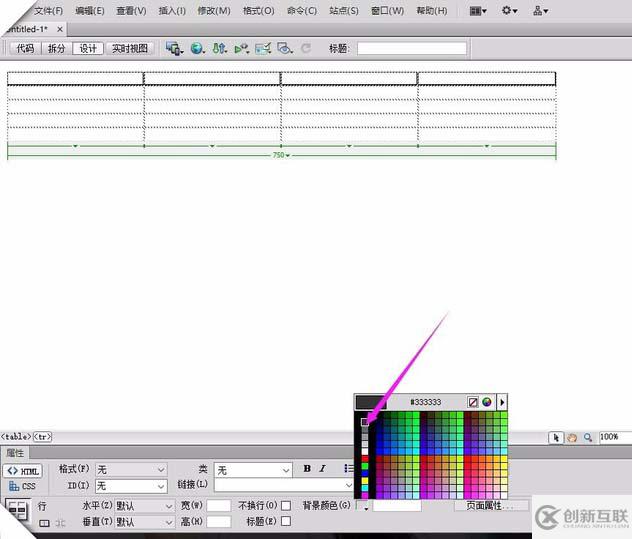Click the Bold B icon in Properties
The width and height of the screenshot is (632, 539).
click(x=307, y=468)
